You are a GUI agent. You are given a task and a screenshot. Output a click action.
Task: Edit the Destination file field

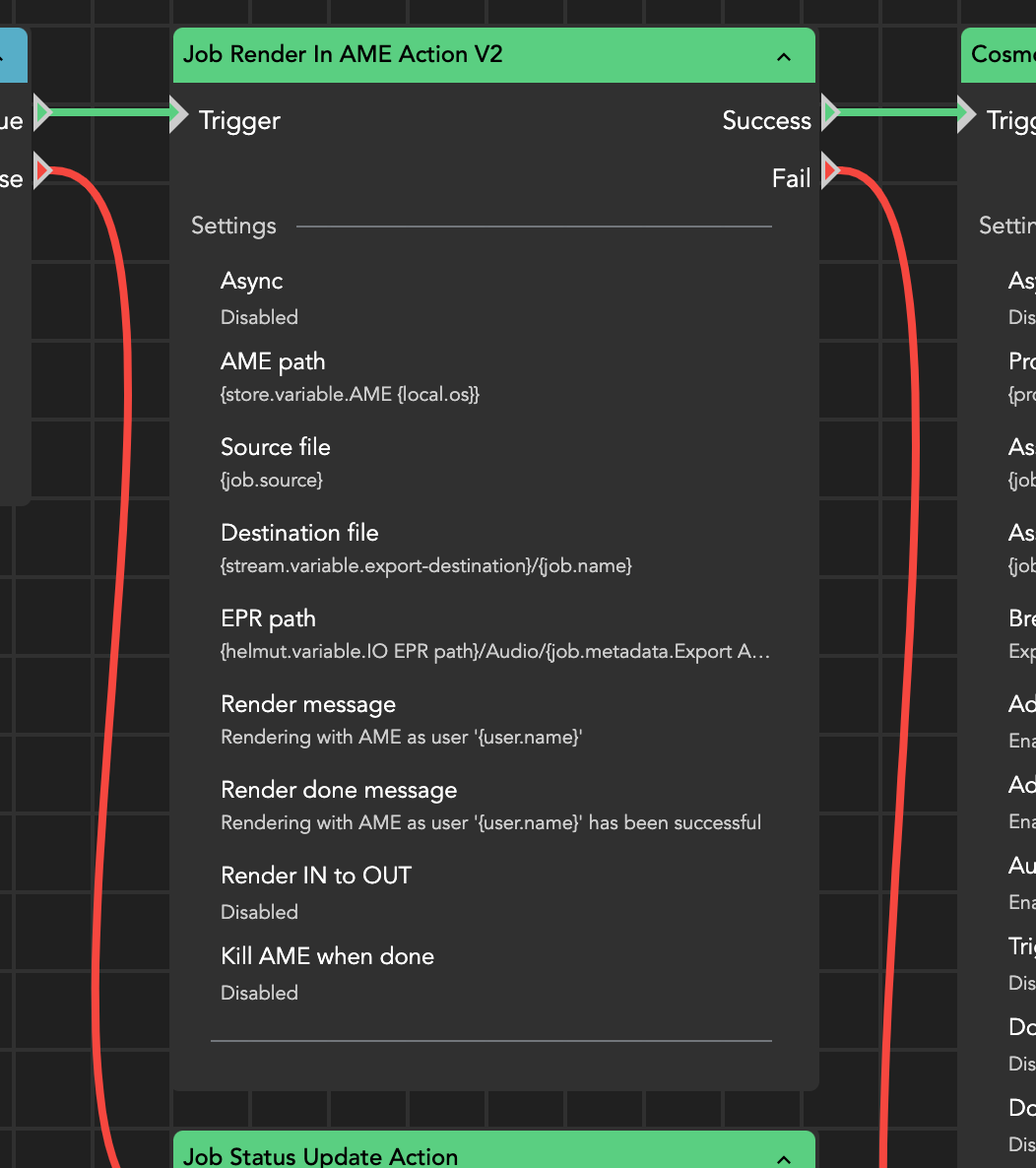(425, 566)
